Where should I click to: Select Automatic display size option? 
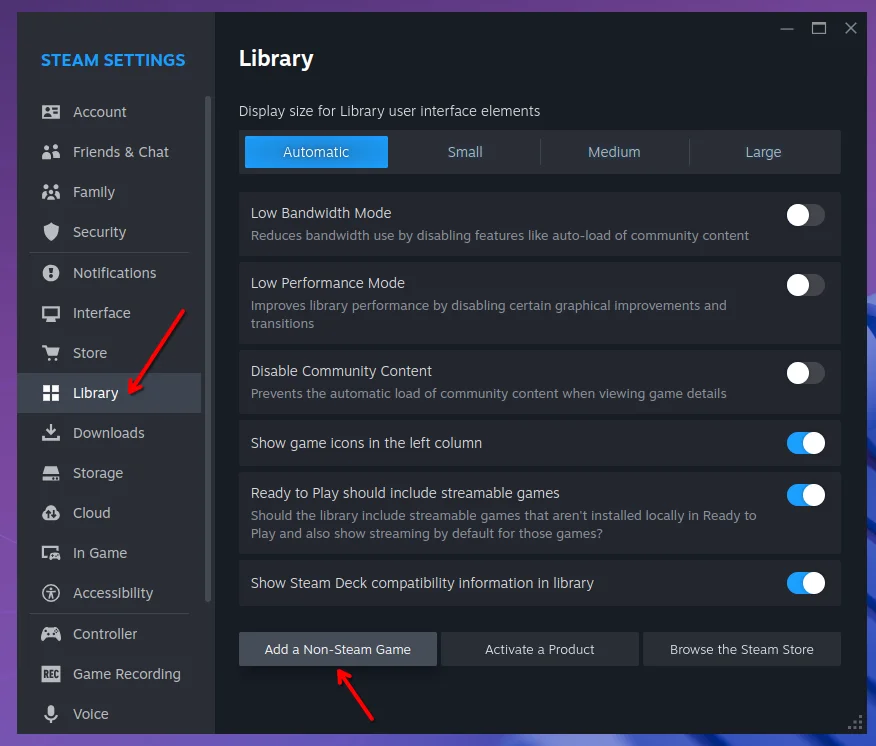(x=316, y=152)
